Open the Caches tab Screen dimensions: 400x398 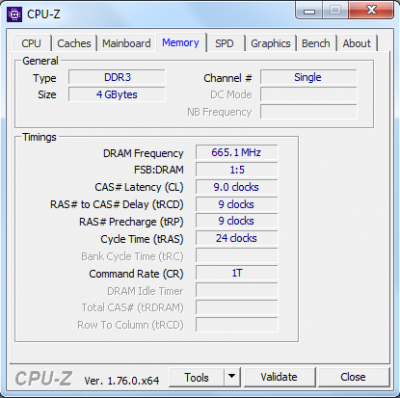pyautogui.click(x=74, y=43)
